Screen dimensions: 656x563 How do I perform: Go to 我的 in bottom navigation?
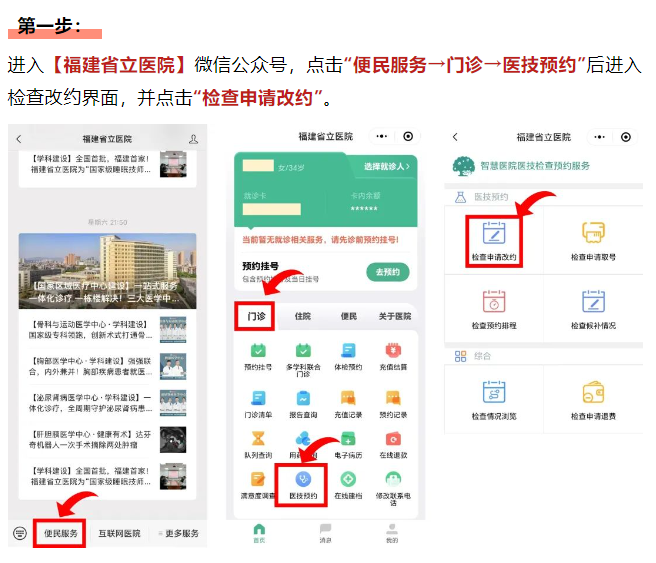pos(391,532)
